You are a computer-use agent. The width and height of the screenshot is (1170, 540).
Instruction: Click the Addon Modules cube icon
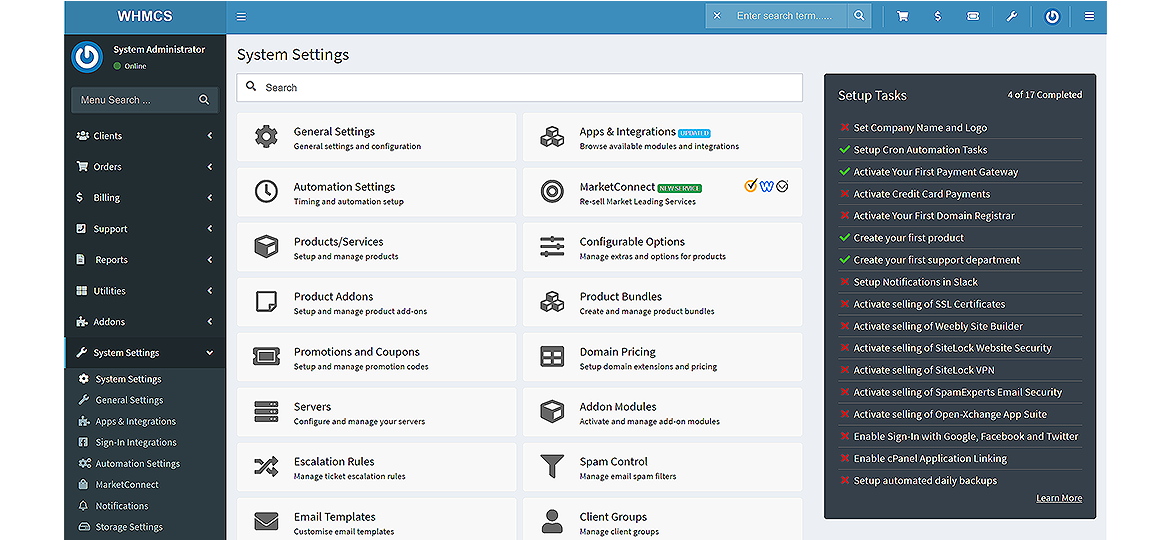tap(552, 412)
